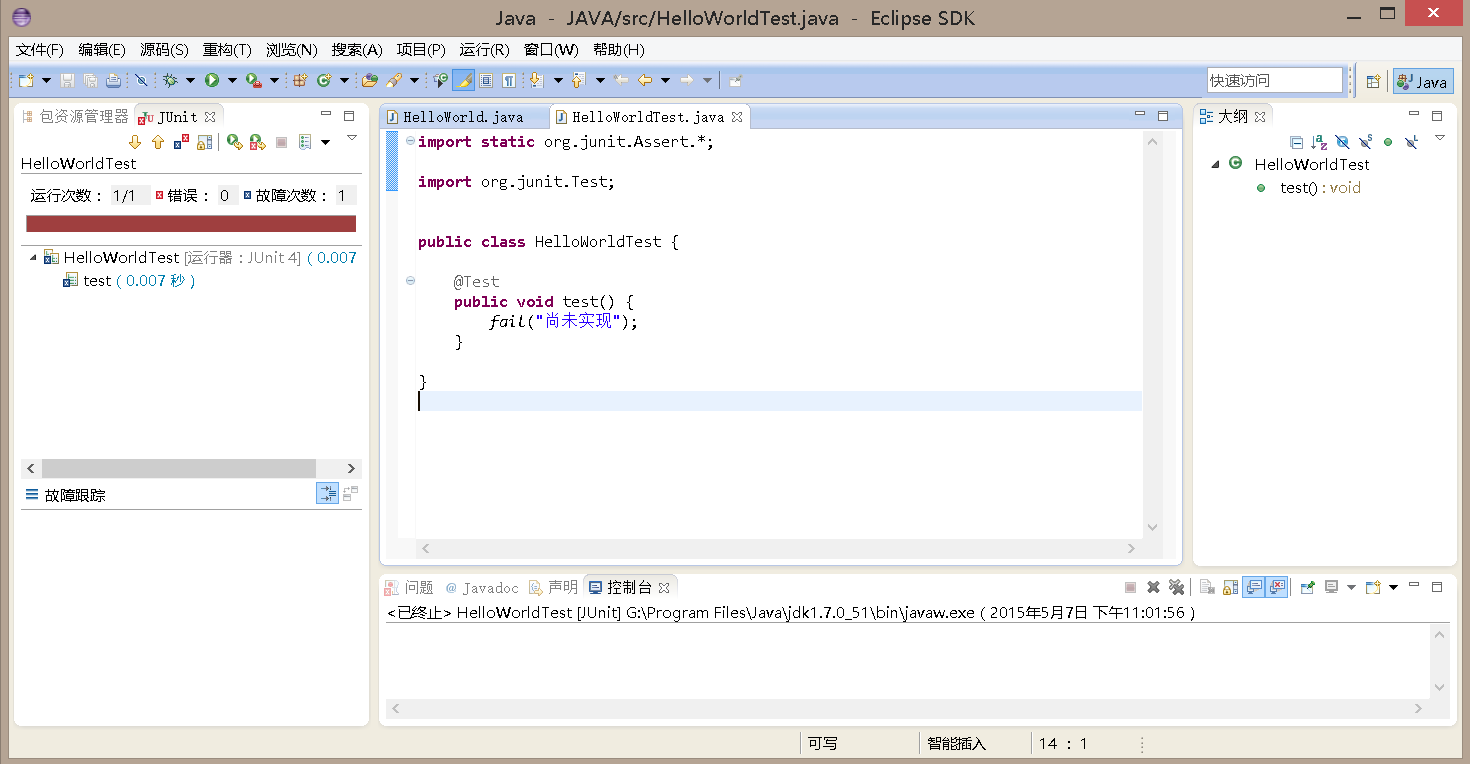This screenshot has width=1470, height=764.
Task: Switch to 包资源管理器 tab
Action: click(75, 116)
